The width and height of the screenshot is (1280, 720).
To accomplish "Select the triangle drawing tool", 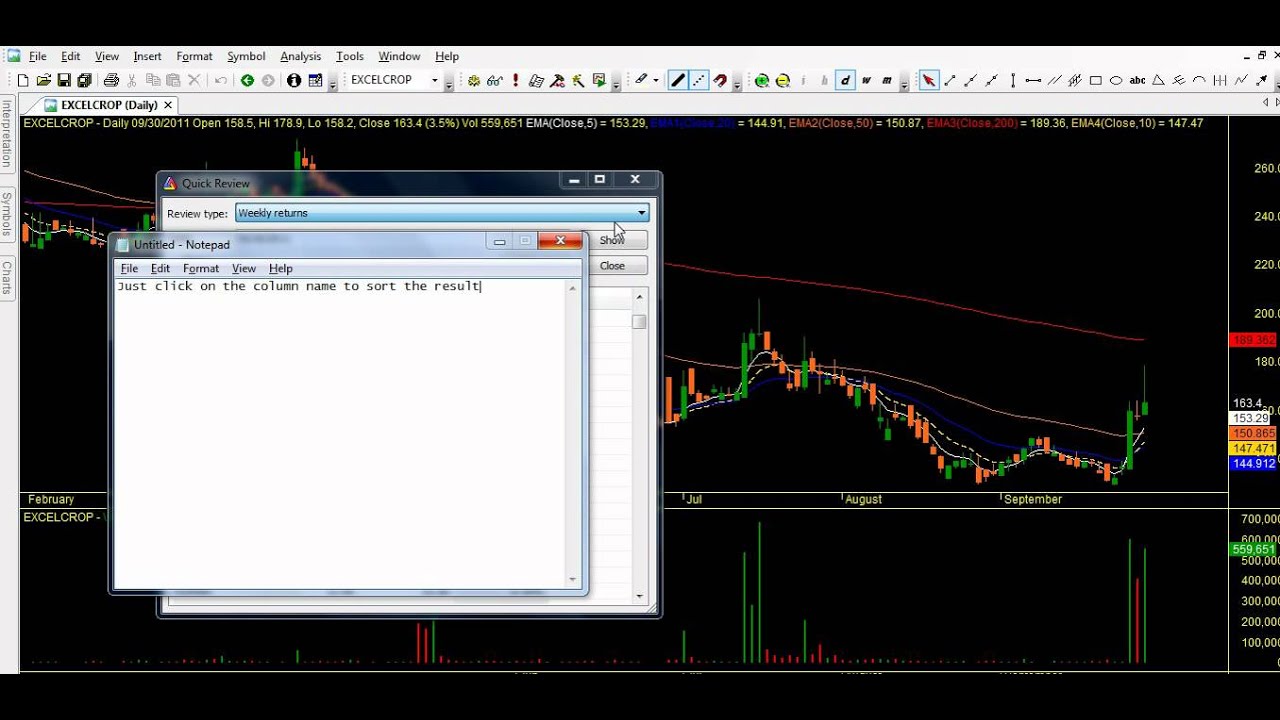I will coord(1158,80).
